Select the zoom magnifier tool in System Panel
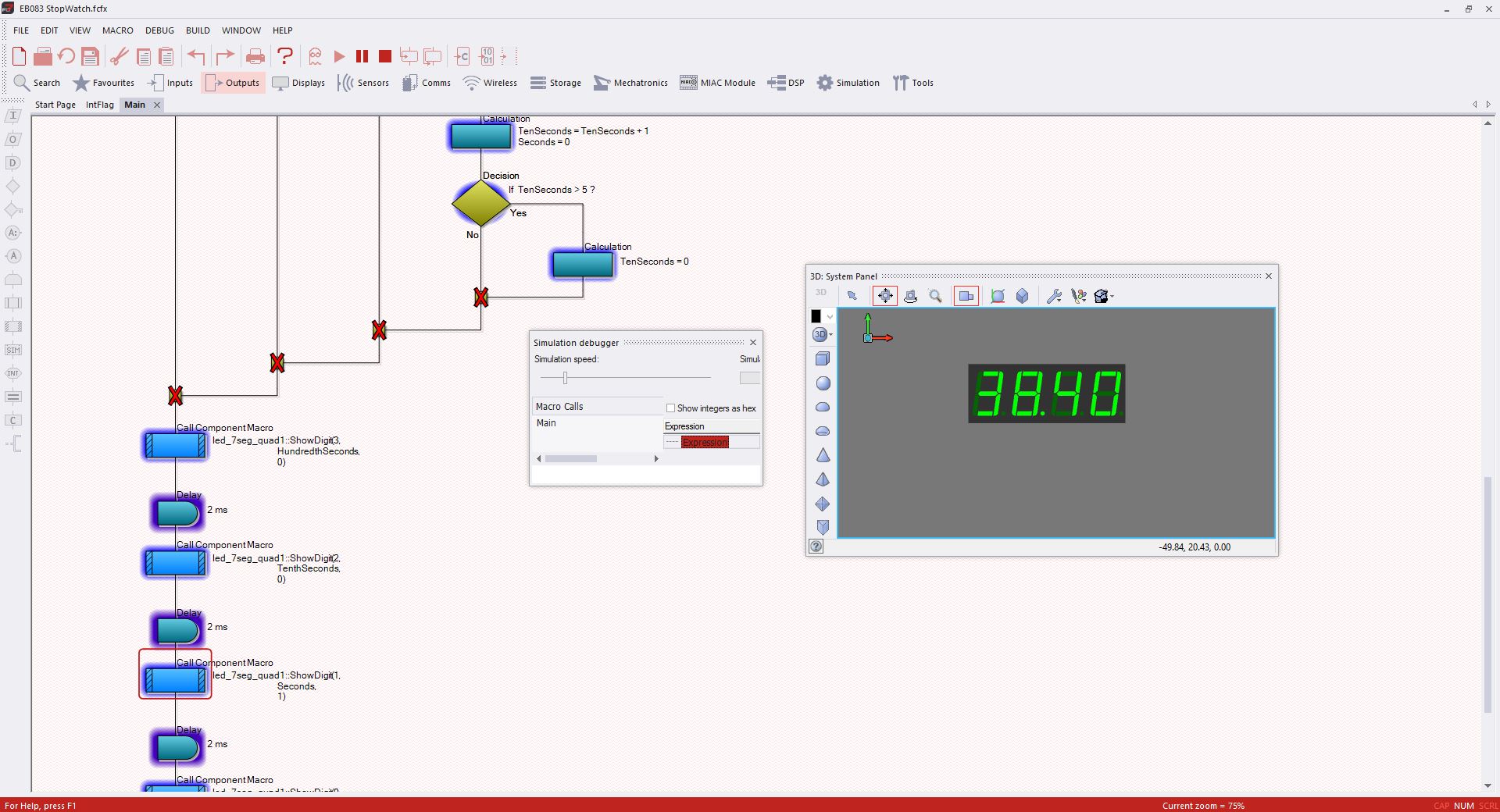Screen dimensions: 1500x812 pyautogui.click(x=935, y=296)
